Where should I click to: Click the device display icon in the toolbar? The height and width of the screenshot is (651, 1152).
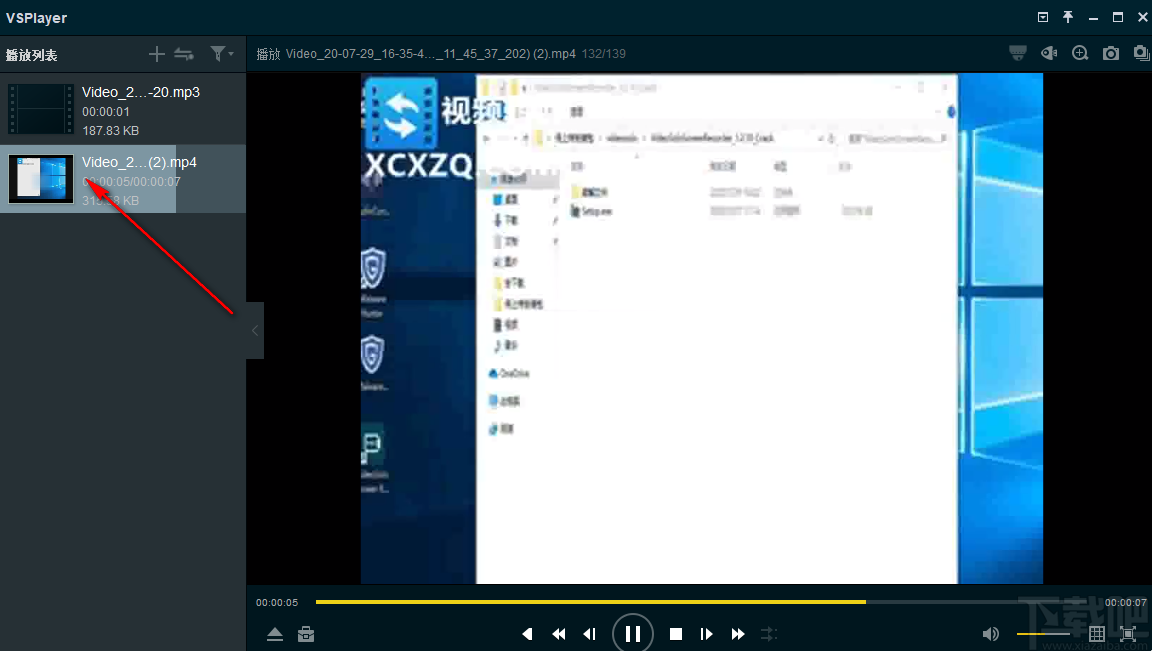click(x=1017, y=52)
